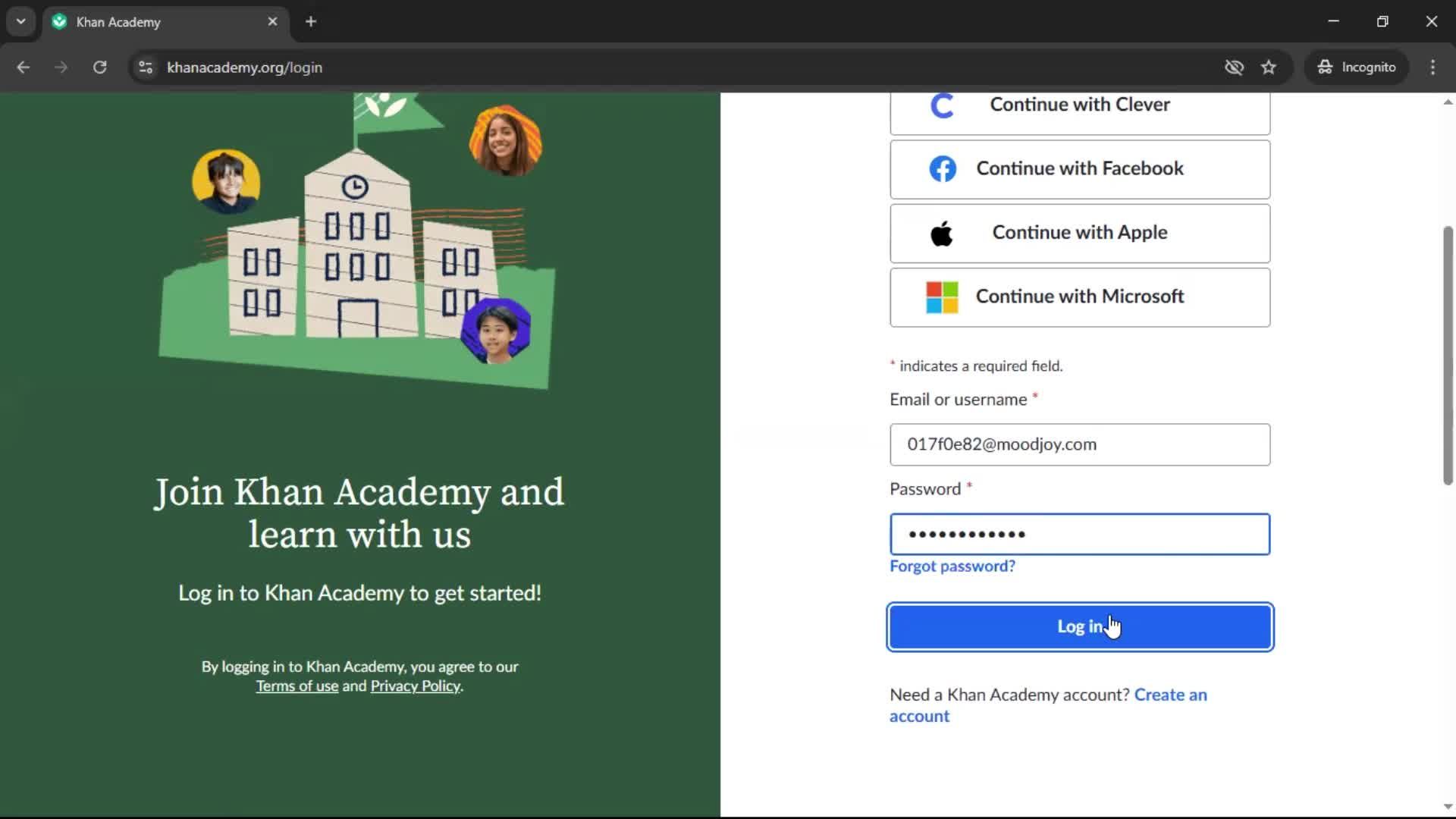Click the third-party cookies blocked eye icon
The width and height of the screenshot is (1456, 819).
1234,67
